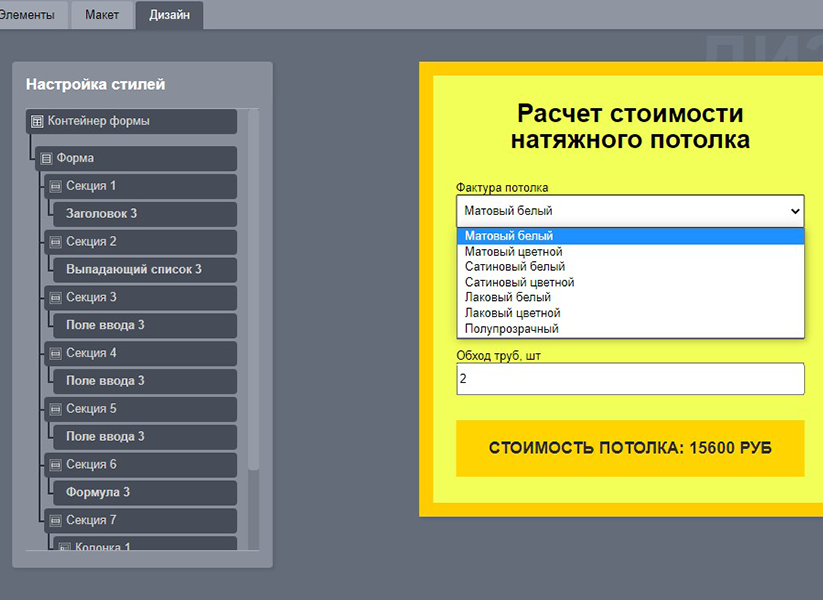Click the Контейнер формы grid icon
823x600 pixels.
click(x=38, y=121)
